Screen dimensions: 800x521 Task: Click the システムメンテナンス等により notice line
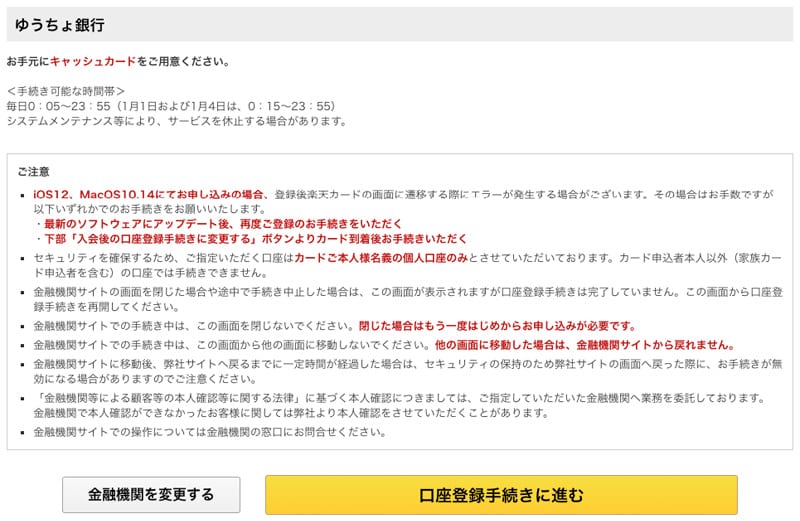pos(177,121)
